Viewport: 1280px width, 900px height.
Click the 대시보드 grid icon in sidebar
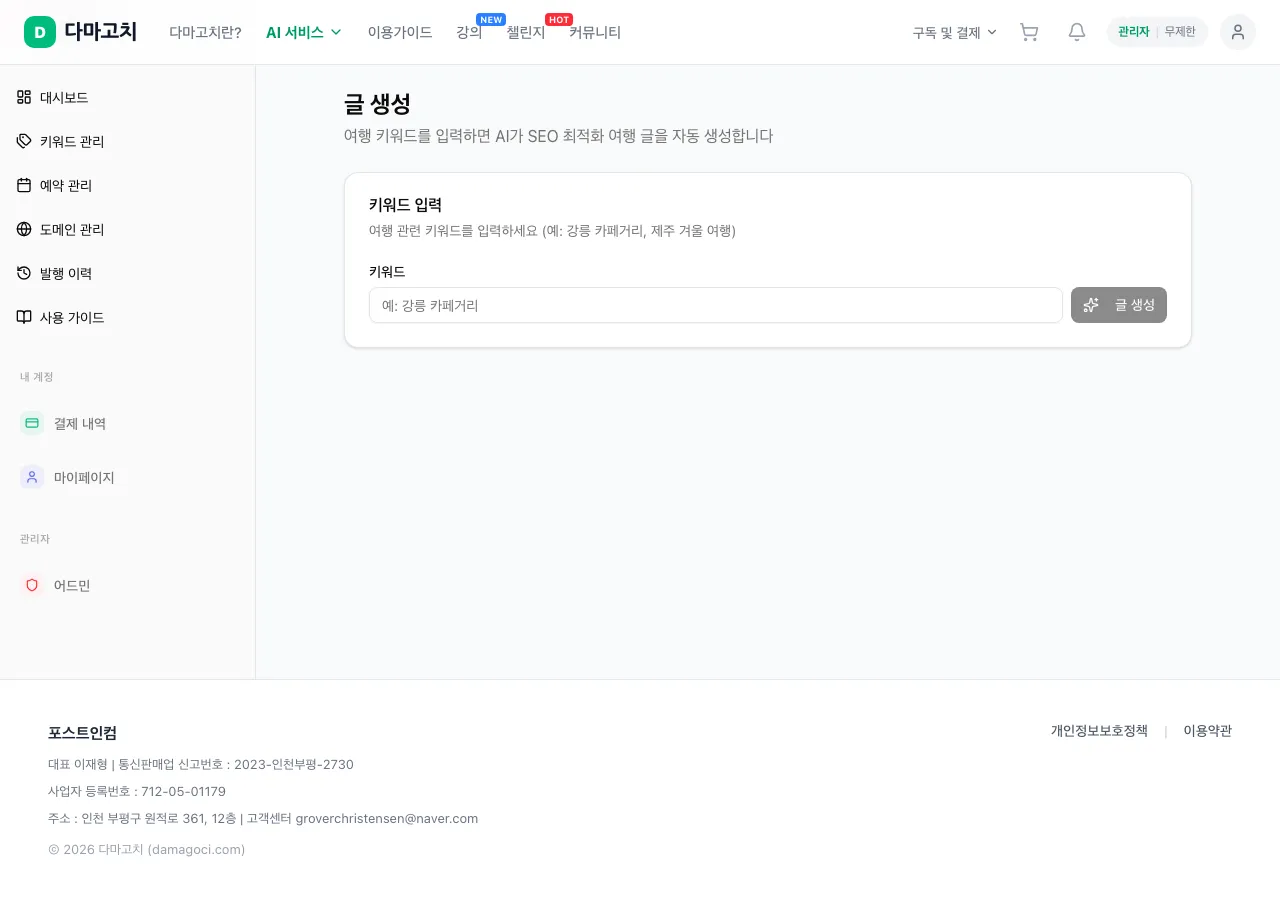24,97
